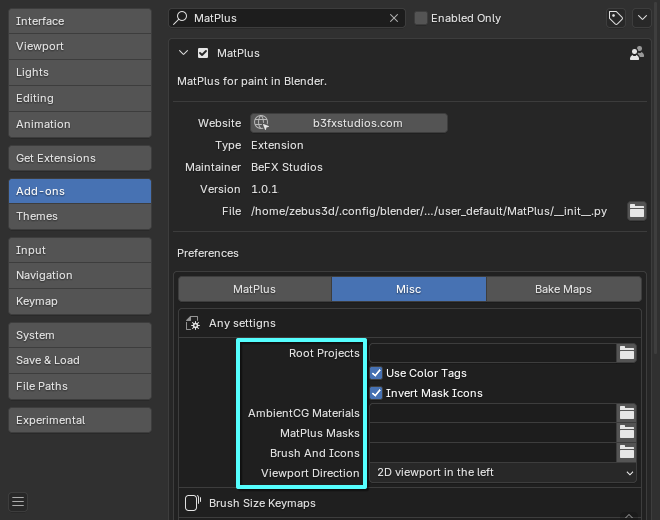Open the MatPlus add-on file location folder
This screenshot has height=520, width=660.
click(636, 211)
